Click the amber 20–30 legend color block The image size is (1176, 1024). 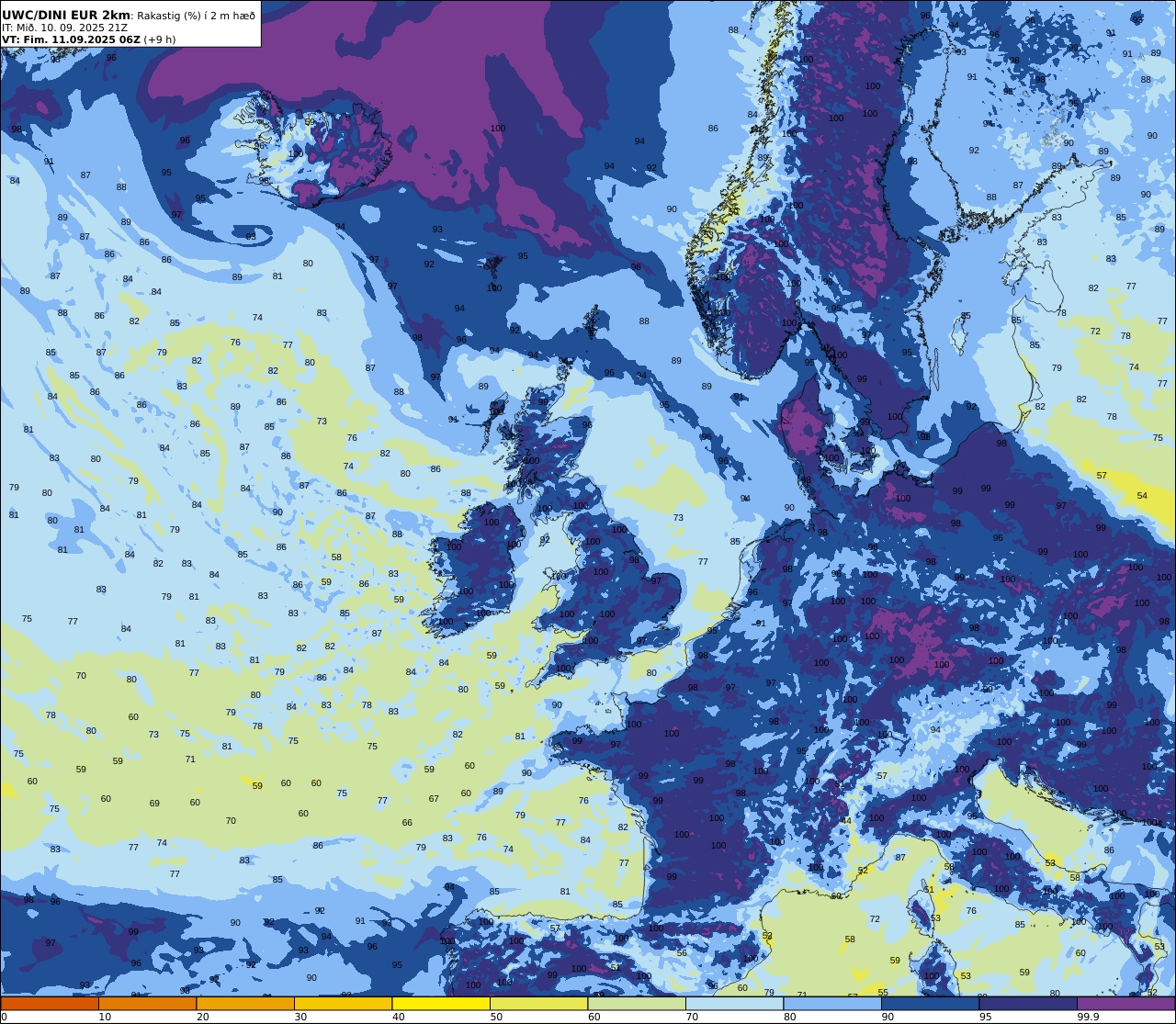pos(245,1003)
